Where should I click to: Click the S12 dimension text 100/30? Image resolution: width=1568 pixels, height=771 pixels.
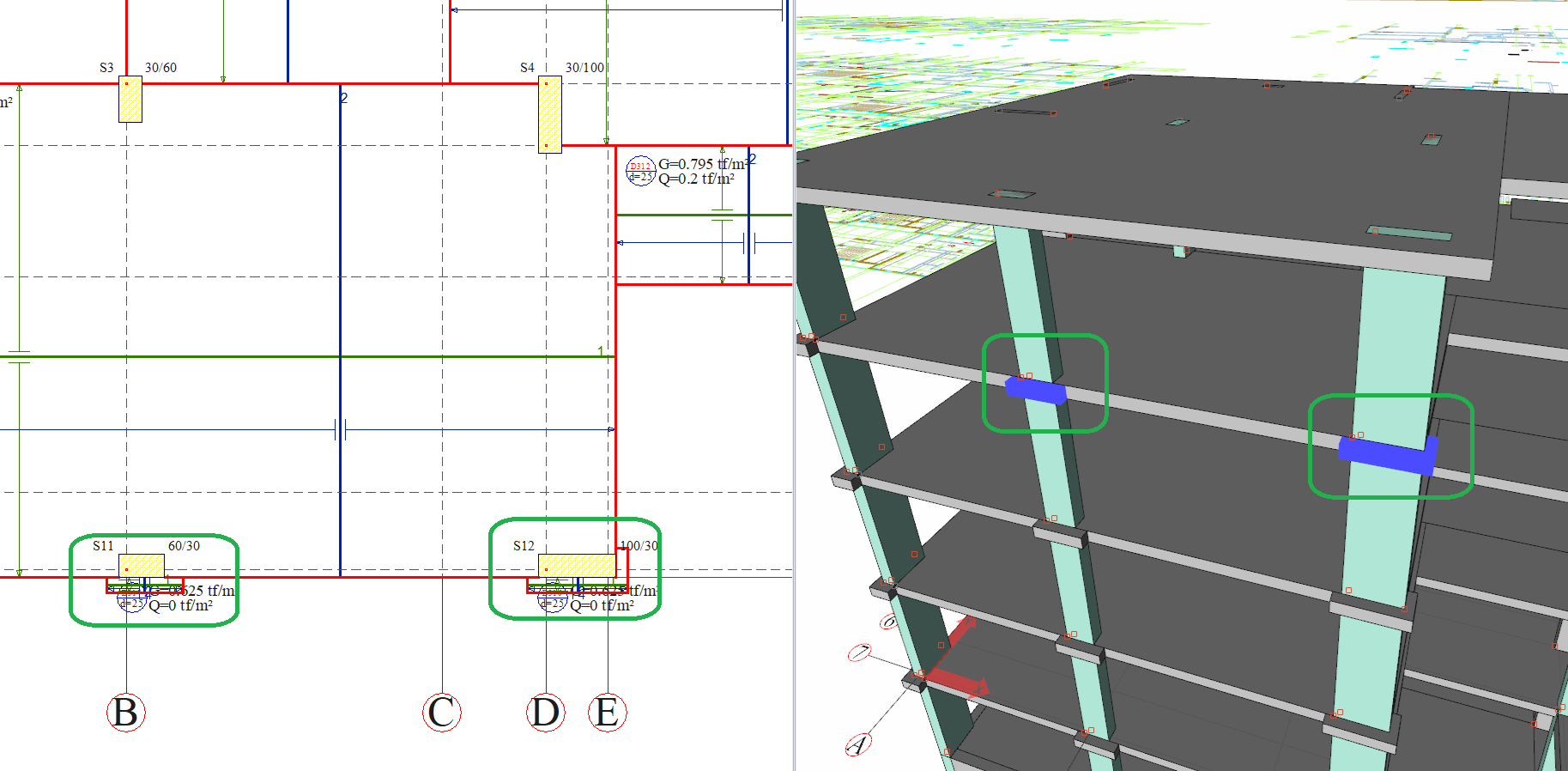click(x=639, y=546)
